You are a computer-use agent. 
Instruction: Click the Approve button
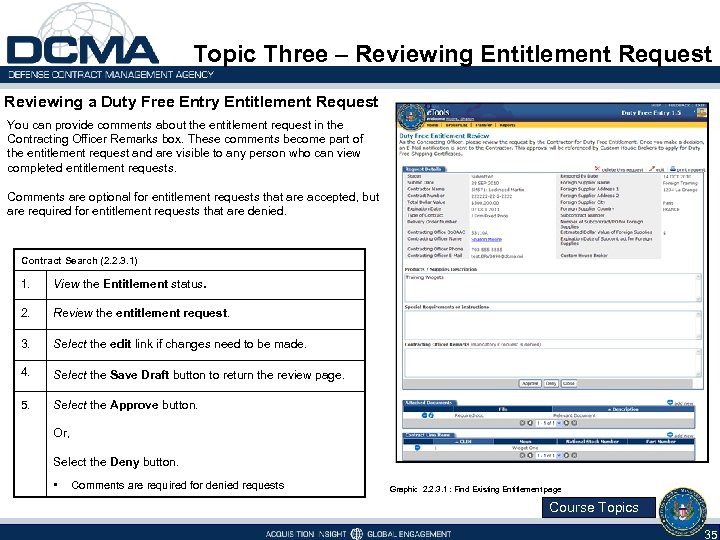click(530, 383)
